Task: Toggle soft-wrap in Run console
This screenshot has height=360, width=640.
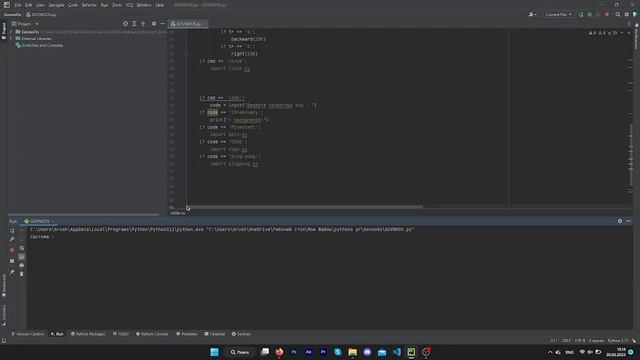Action: [x=22, y=248]
